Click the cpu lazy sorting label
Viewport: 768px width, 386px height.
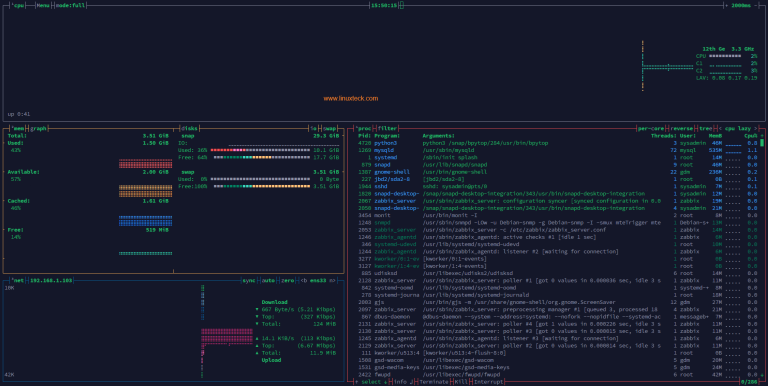(738, 128)
